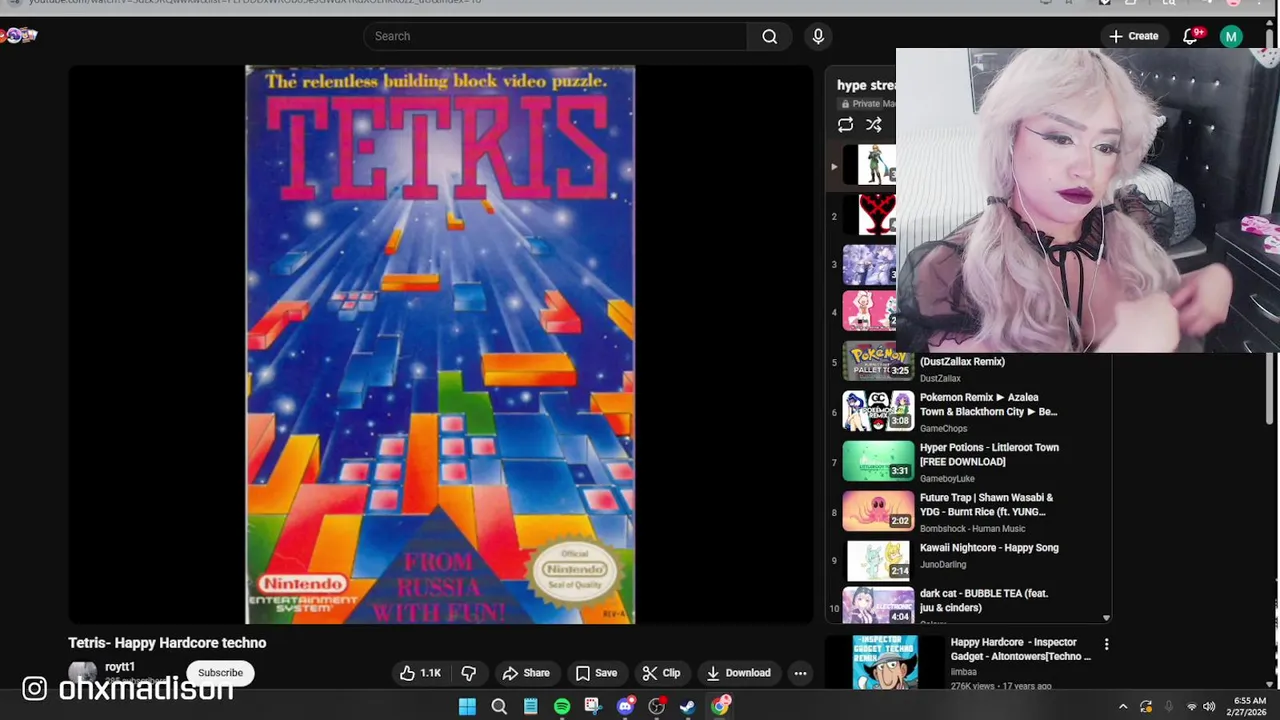The height and width of the screenshot is (720, 1280).
Task: Open three-dot menu for Inspector Gadget video
Action: pyautogui.click(x=1106, y=645)
